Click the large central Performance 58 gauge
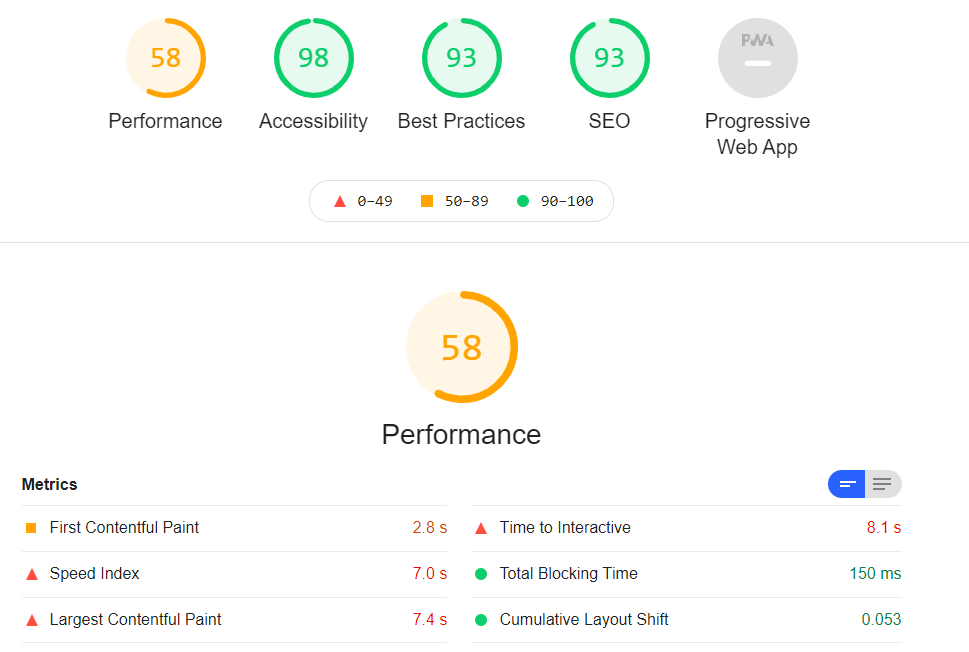The height and width of the screenshot is (652, 969). (462, 347)
